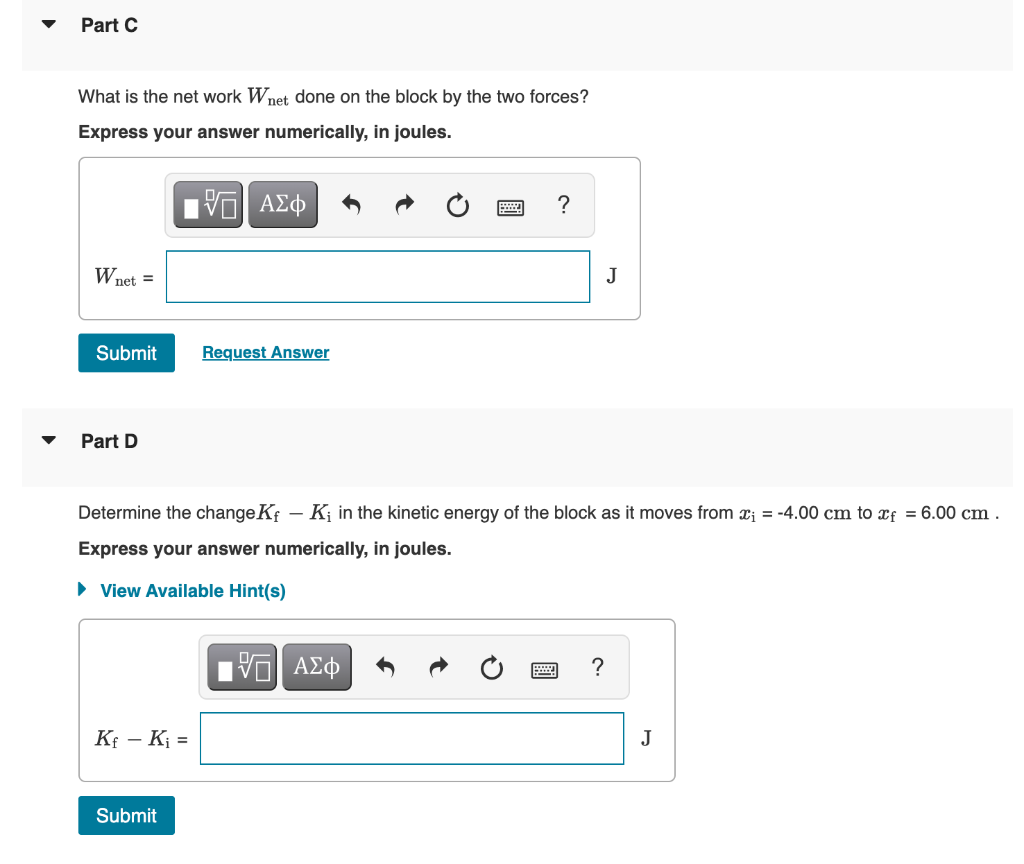The height and width of the screenshot is (864, 1024).
Task: Submit the Part C answer
Action: (x=126, y=352)
